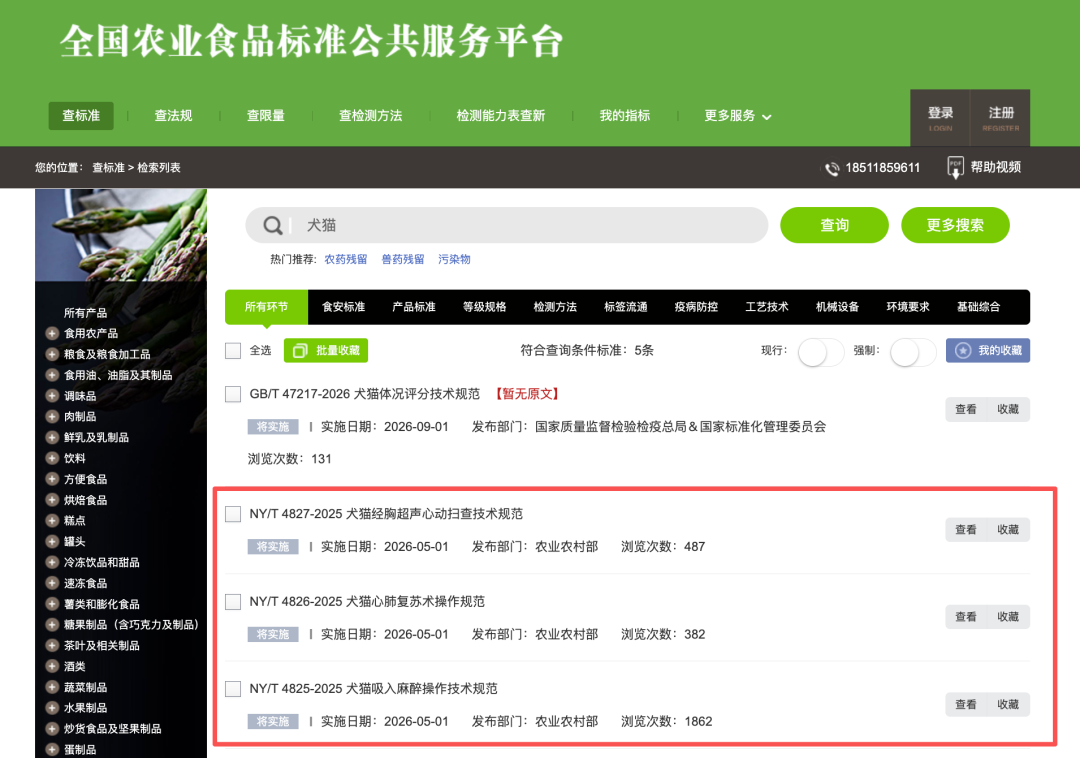The width and height of the screenshot is (1080, 758).
Task: Click the 批量收藏 batch favorite icon
Action: pyautogui.click(x=299, y=351)
